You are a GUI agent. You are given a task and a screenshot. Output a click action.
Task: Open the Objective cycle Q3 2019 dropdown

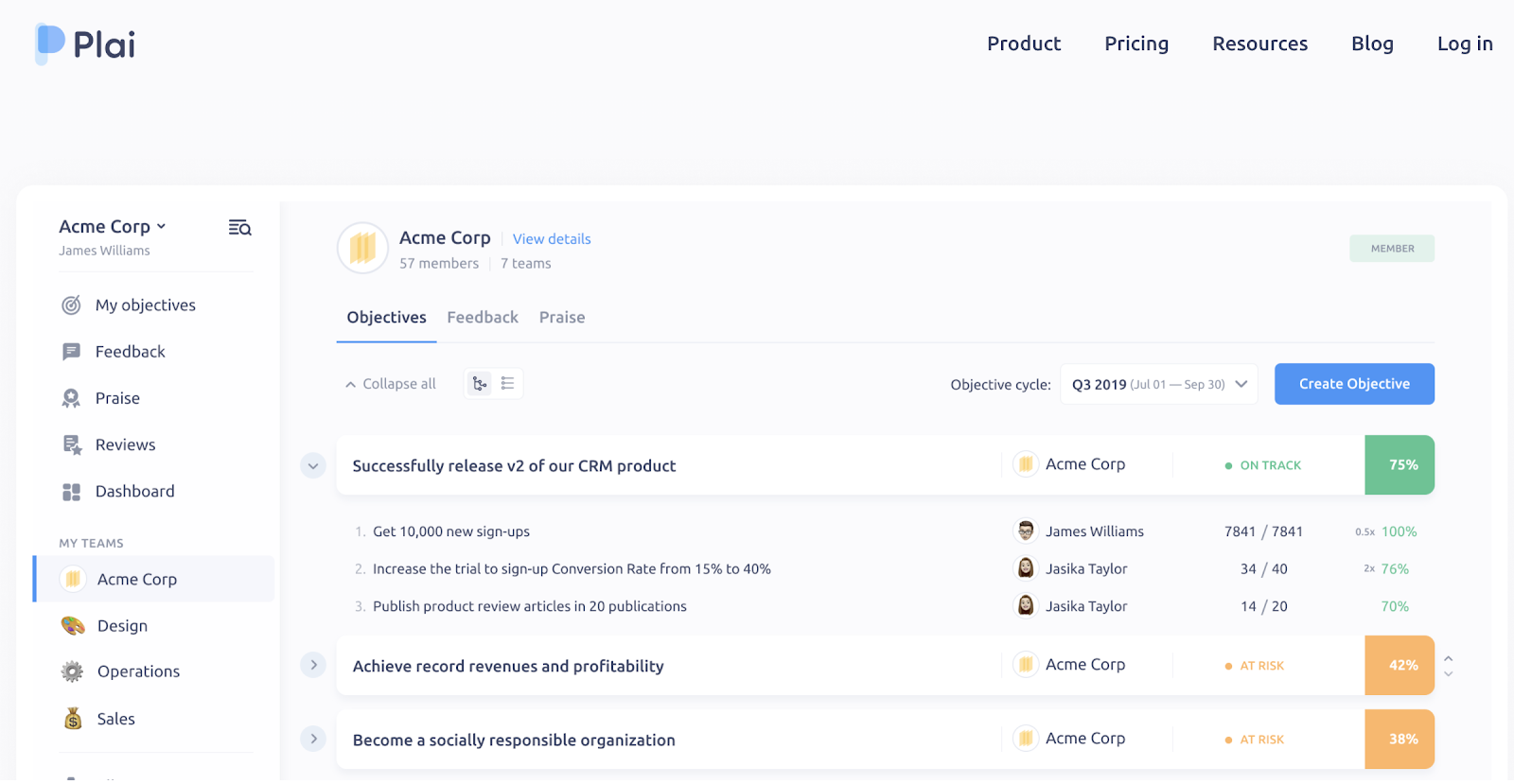tap(1159, 384)
